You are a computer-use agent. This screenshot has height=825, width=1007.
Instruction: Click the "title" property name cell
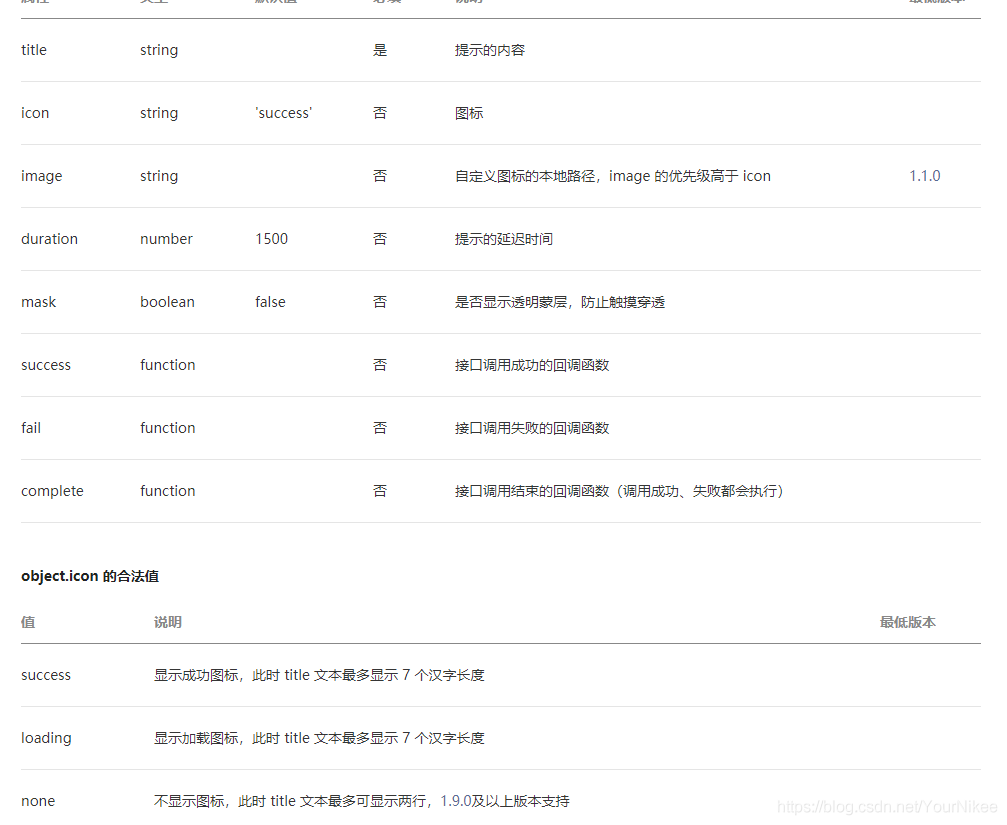[34, 50]
